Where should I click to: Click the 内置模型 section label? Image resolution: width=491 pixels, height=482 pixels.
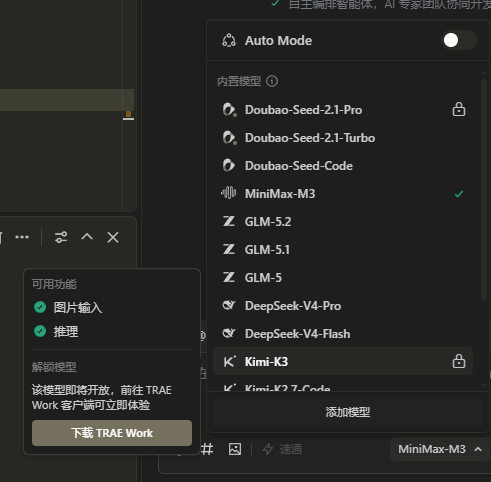coord(239,81)
